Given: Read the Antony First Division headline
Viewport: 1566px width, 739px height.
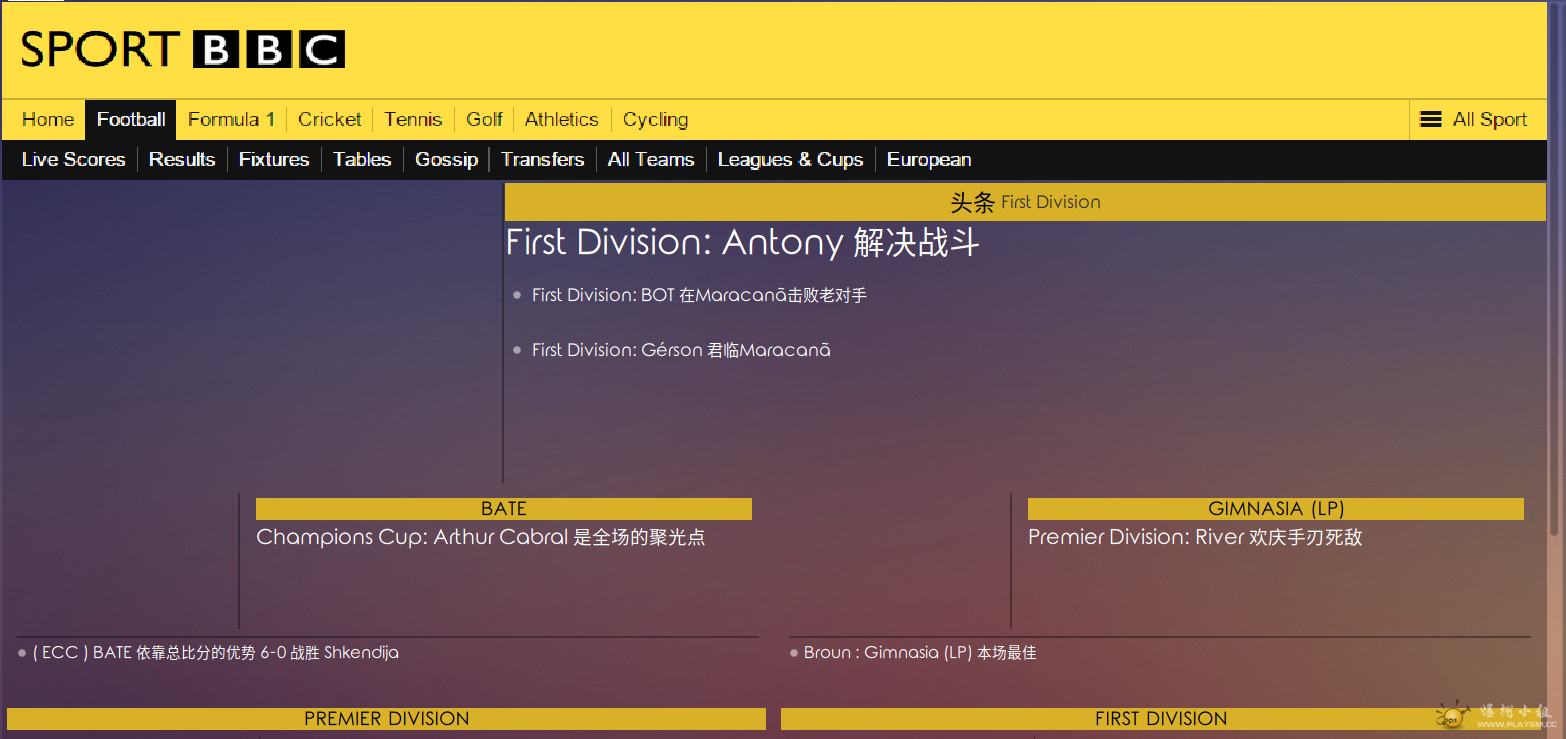Looking at the screenshot, I should 742,243.
